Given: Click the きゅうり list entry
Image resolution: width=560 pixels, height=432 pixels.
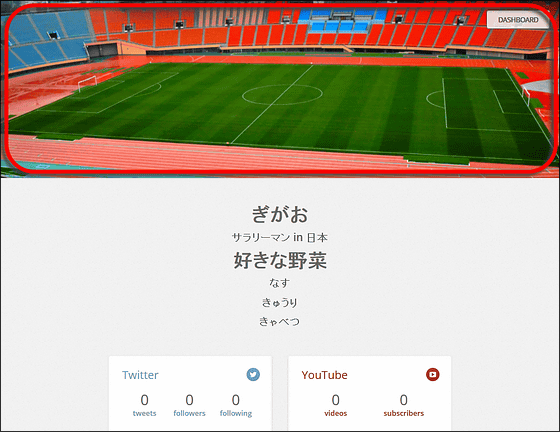Looking at the screenshot, I should pos(280,302).
